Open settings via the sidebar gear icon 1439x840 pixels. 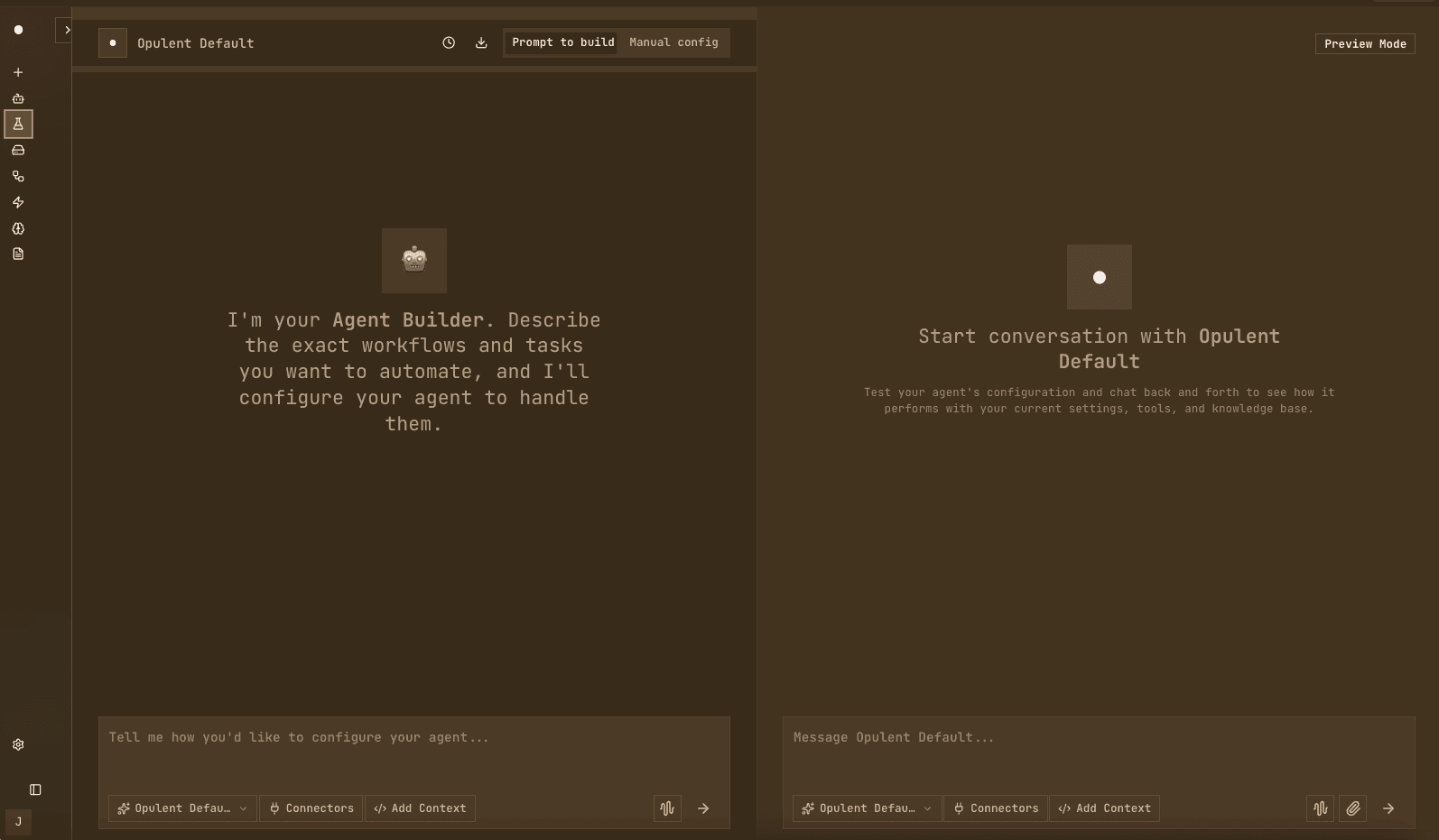18,744
